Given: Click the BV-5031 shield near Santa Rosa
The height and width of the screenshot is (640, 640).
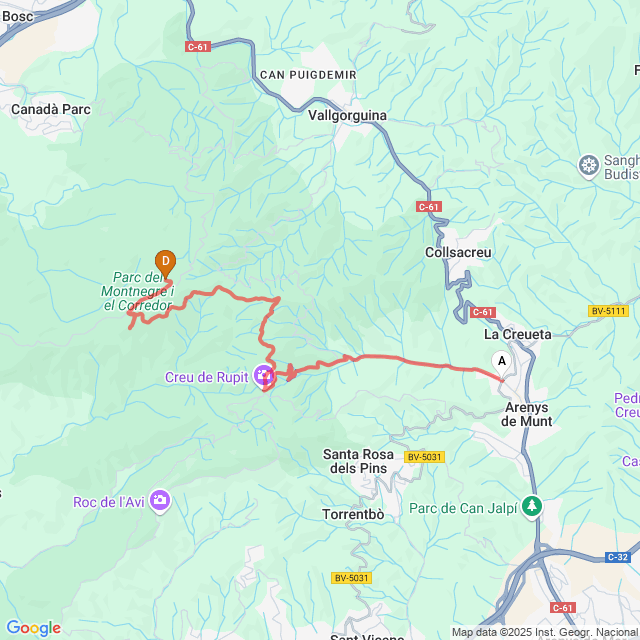Looking at the screenshot, I should coord(424,457).
